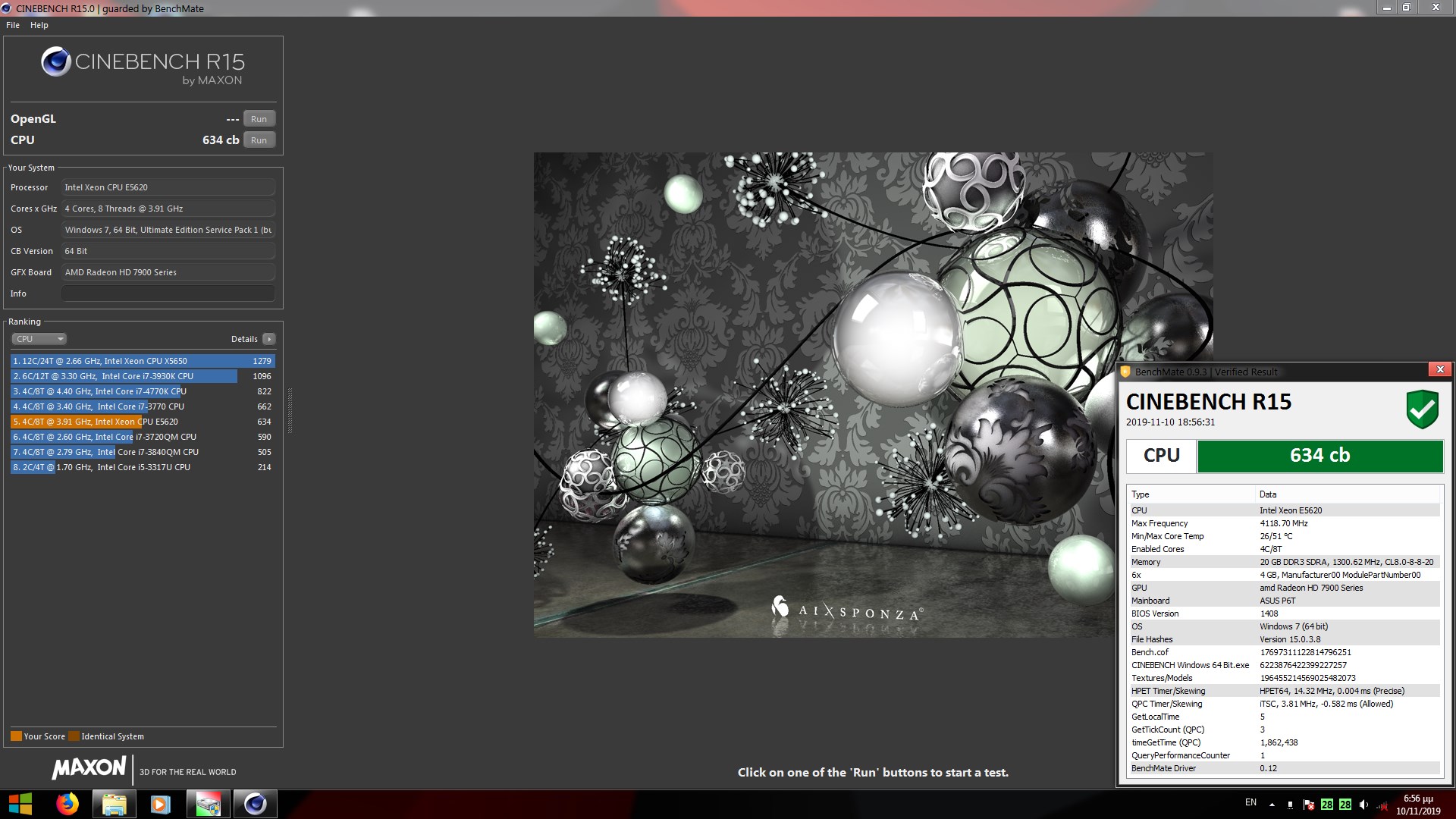Click the result timestamp 2019-11-10 18:56:31
The width and height of the screenshot is (1456, 819).
point(1170,422)
